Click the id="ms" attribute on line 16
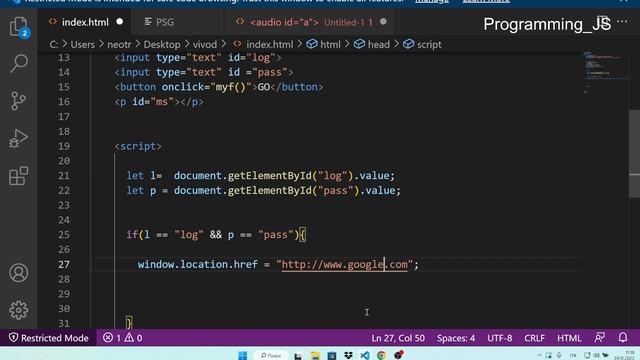The height and width of the screenshot is (360, 640). 153,102
